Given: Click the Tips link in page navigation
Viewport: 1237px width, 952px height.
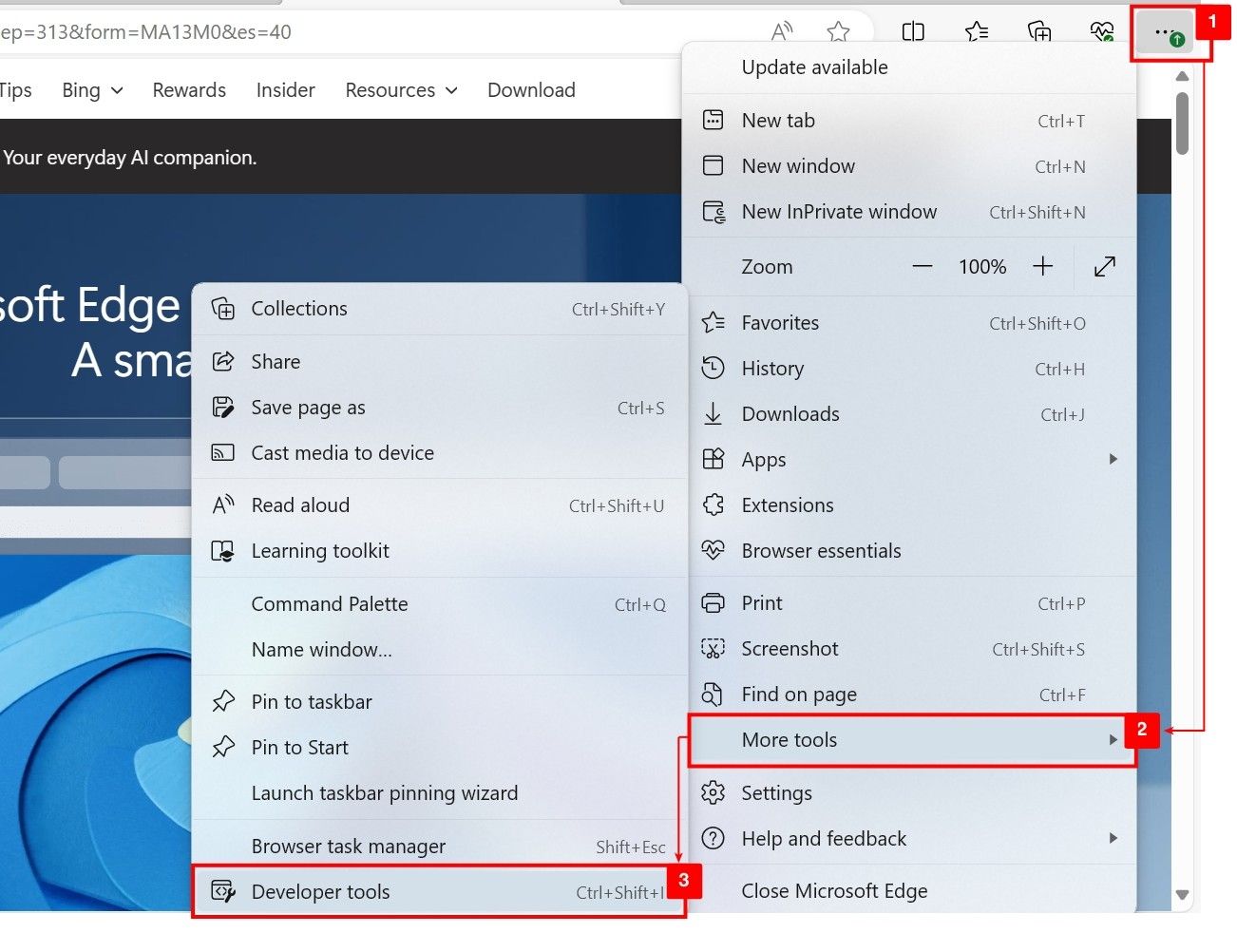Looking at the screenshot, I should (x=15, y=90).
